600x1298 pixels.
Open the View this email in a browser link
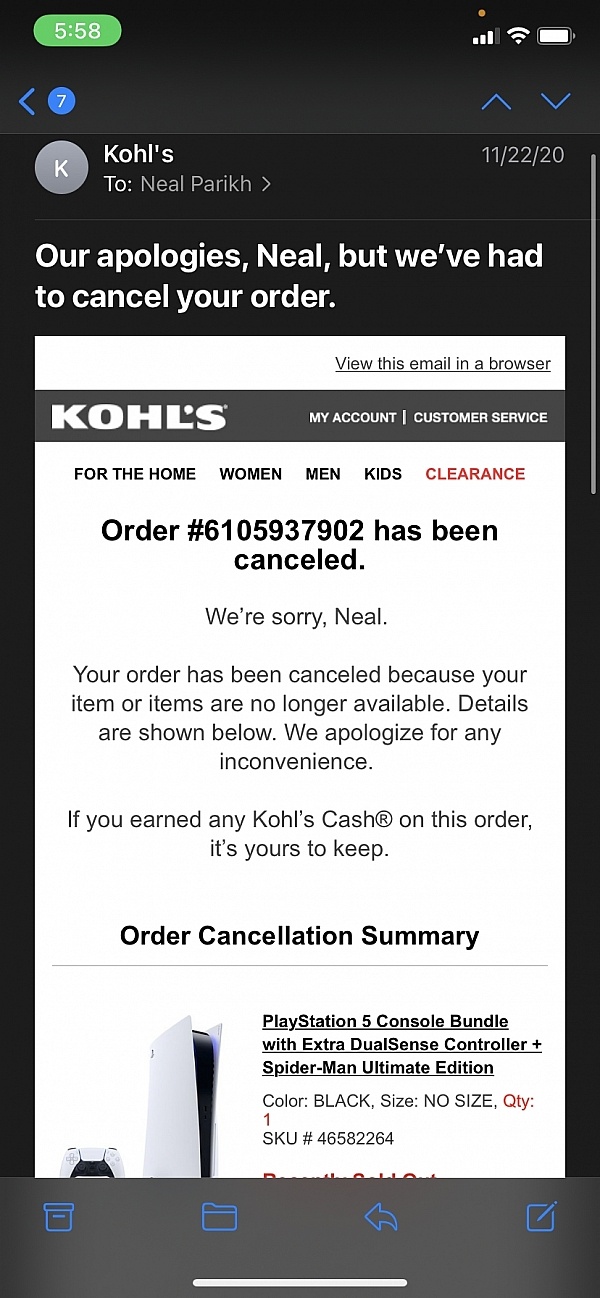443,363
